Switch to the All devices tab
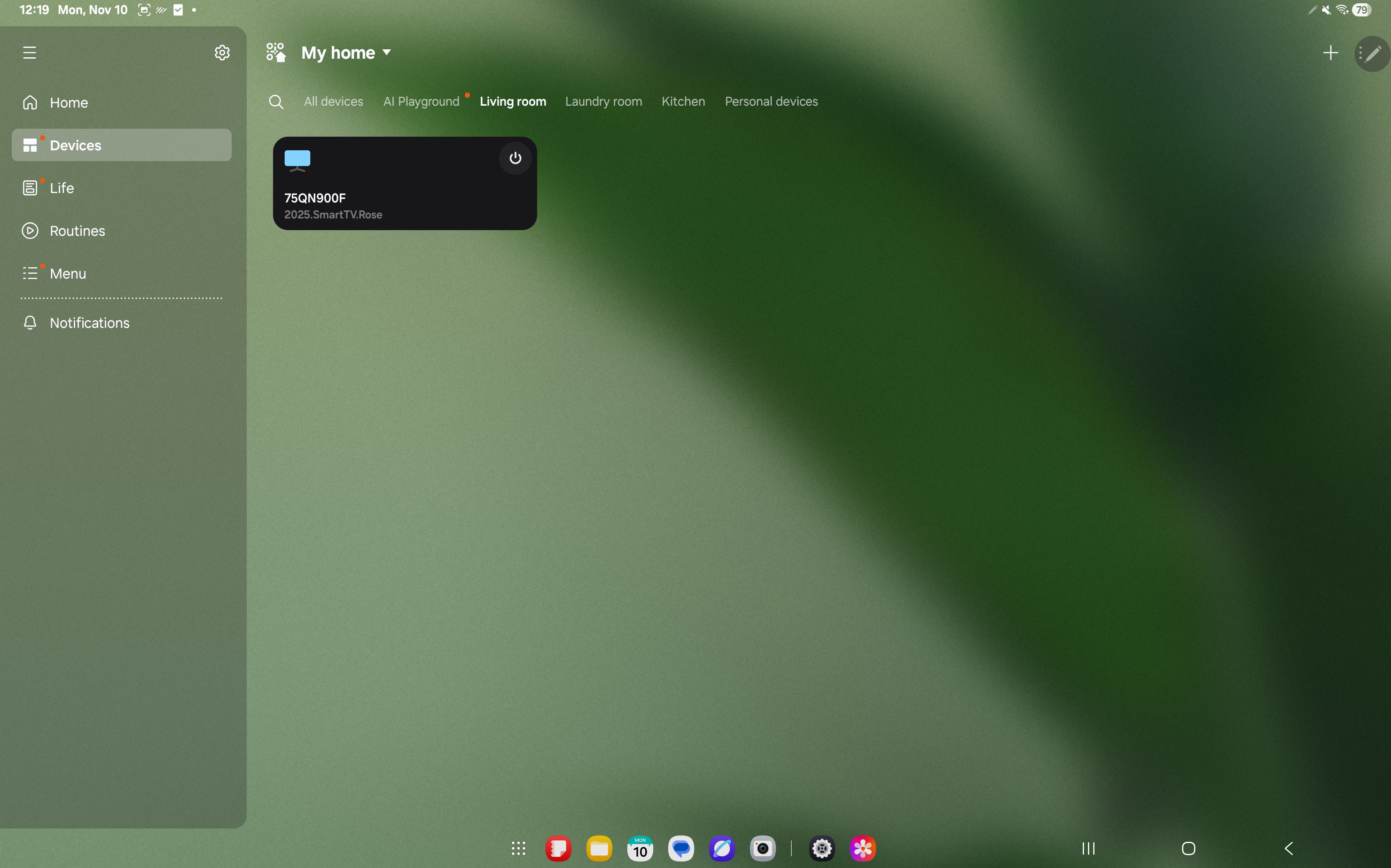Image resolution: width=1391 pixels, height=868 pixels. (333, 101)
